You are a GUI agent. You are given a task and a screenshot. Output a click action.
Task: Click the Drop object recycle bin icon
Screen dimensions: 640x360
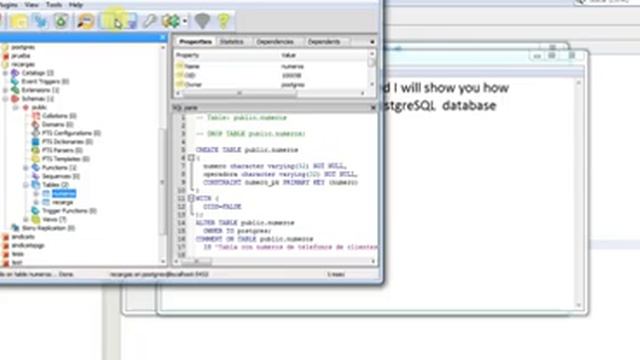61,21
